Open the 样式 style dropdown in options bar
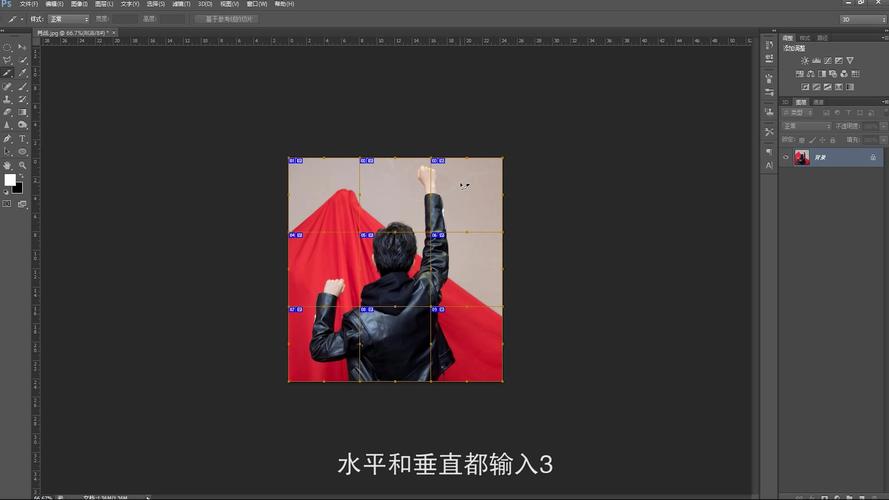This screenshot has height=500, width=889. tap(69, 19)
